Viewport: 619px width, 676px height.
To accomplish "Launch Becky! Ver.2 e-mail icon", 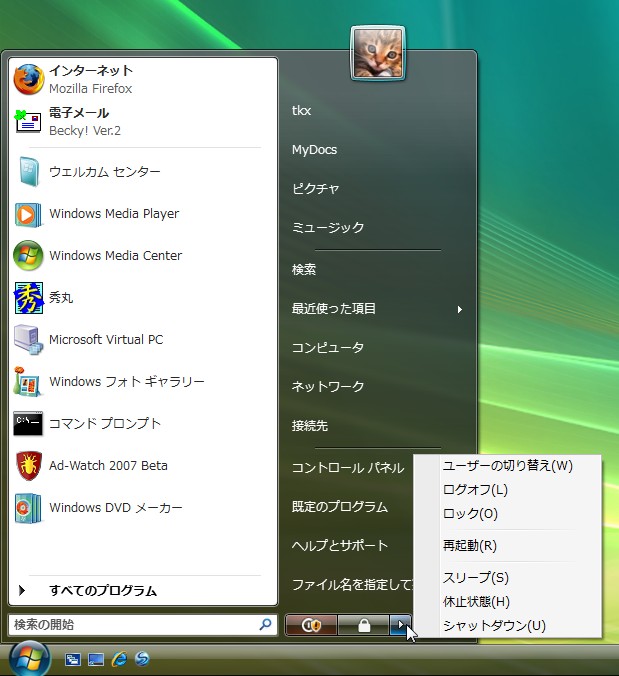I will point(28,122).
